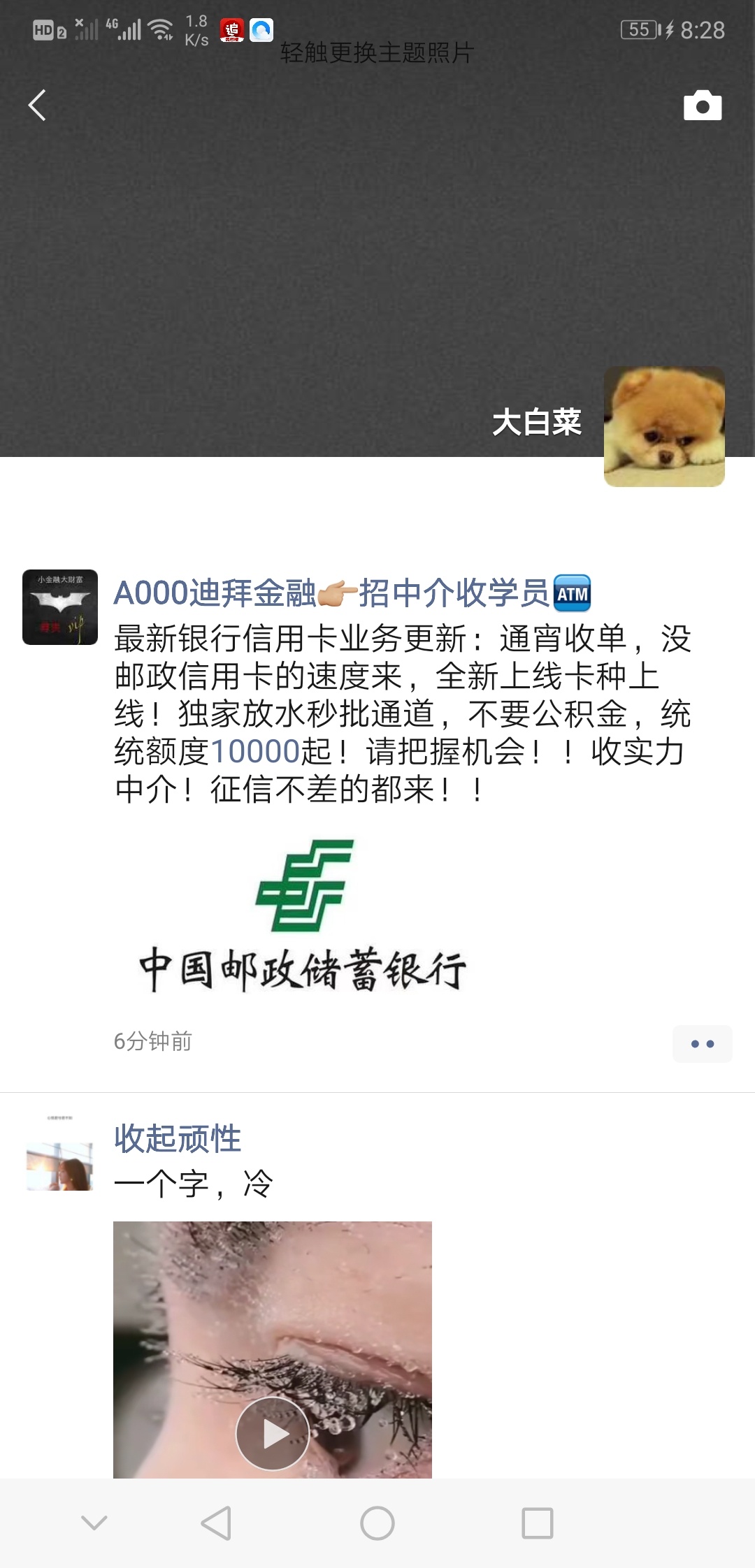Tap the back arrow icon
Viewport: 755px width, 1568px height.
[x=37, y=106]
